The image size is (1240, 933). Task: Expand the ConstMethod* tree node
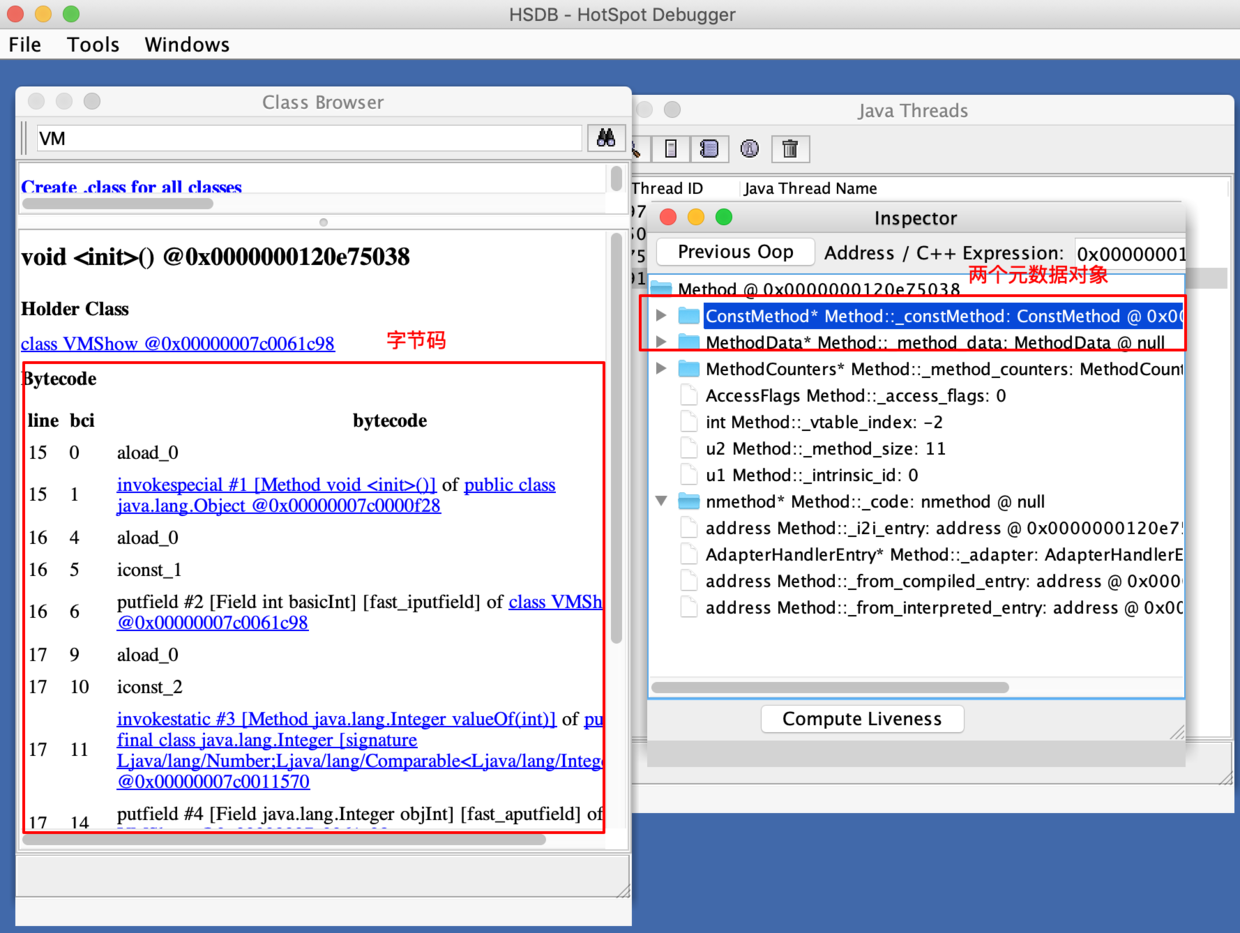coord(662,316)
